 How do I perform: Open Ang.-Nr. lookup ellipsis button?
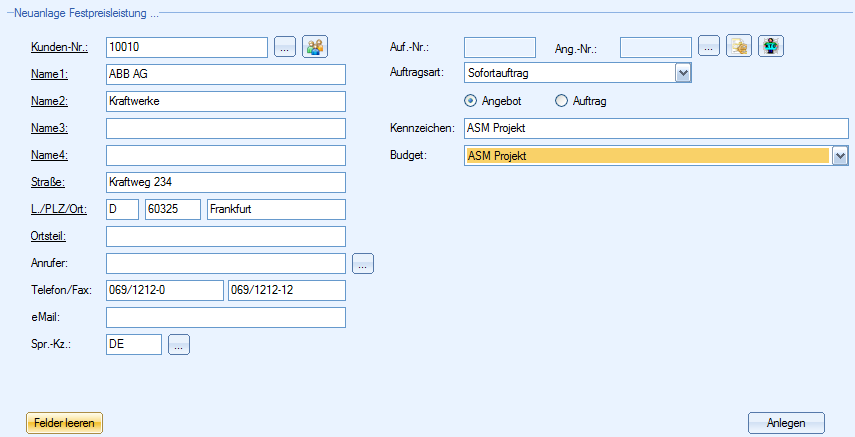point(708,47)
